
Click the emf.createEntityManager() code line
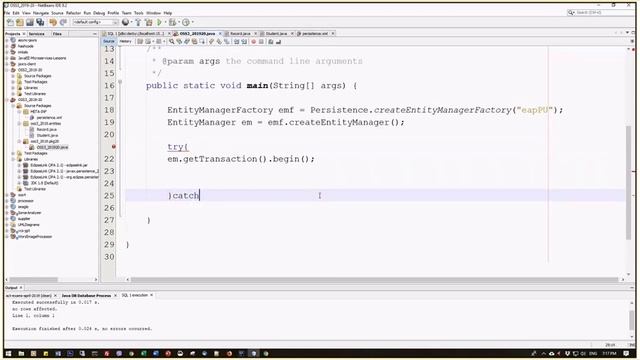(285, 122)
